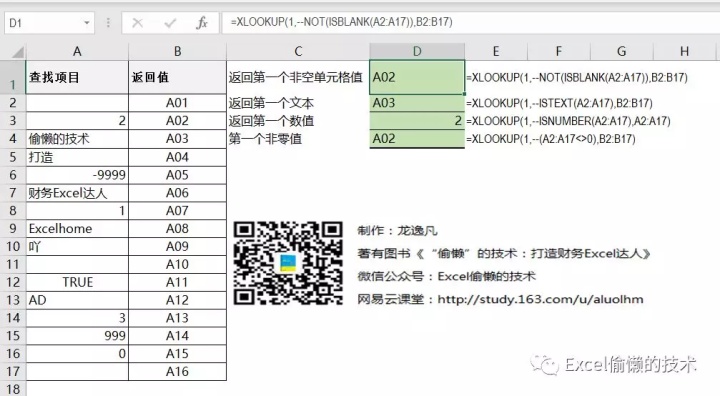Image resolution: width=720 pixels, height=396 pixels.
Task: Click cell A13 containing AD
Action: click(77, 300)
